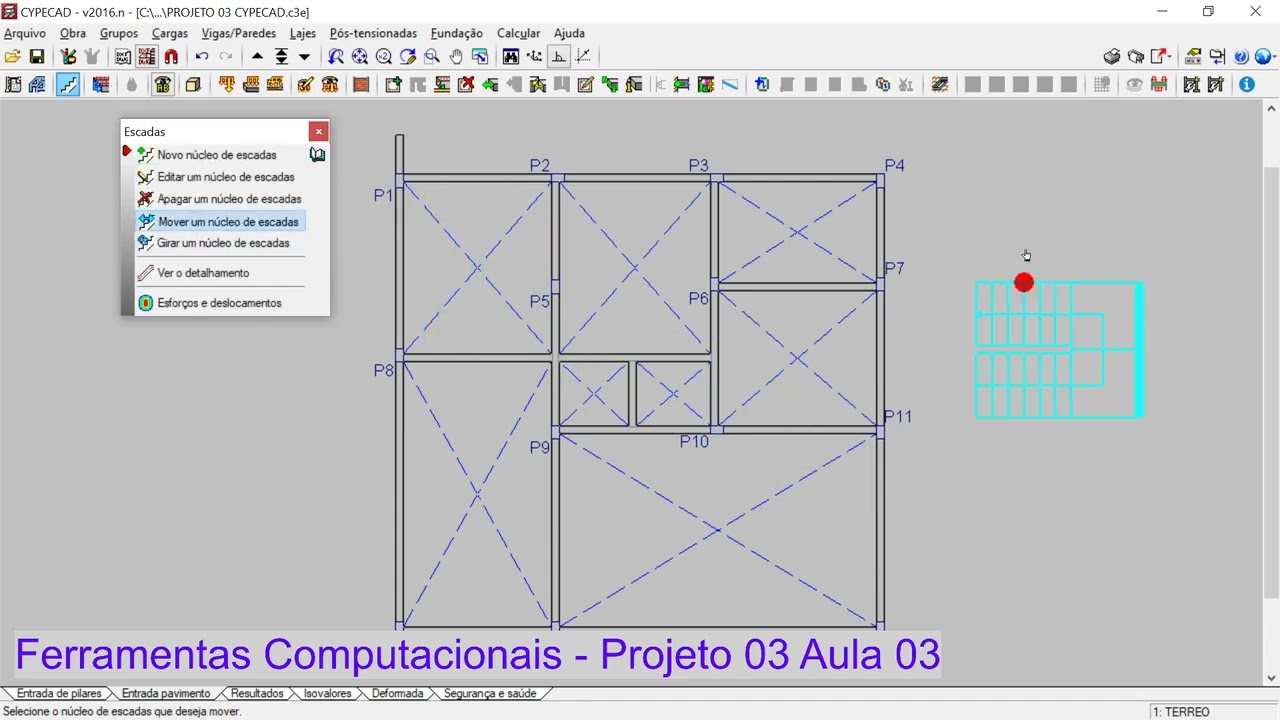Open the Vigas/Paredes menu
The image size is (1280, 720).
point(239,33)
